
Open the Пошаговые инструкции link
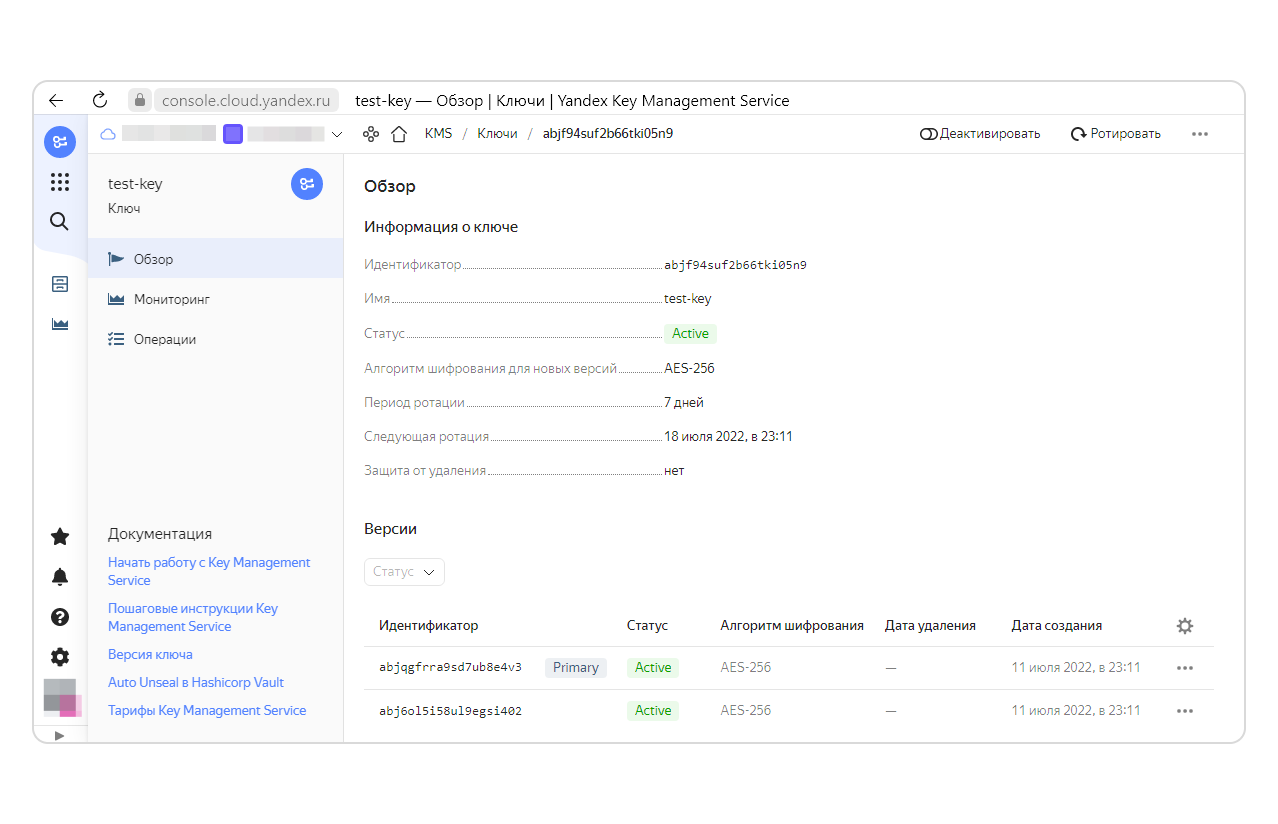tap(193, 617)
